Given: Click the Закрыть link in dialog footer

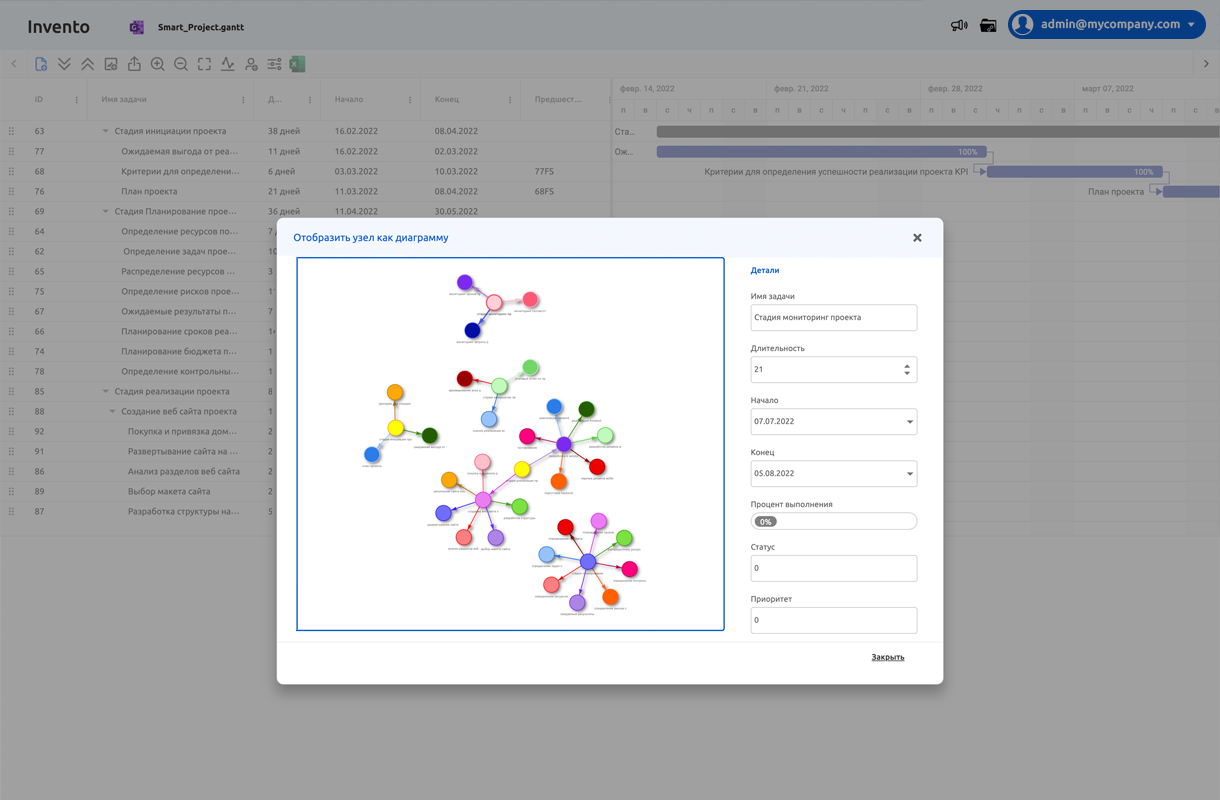Looking at the screenshot, I should (887, 657).
